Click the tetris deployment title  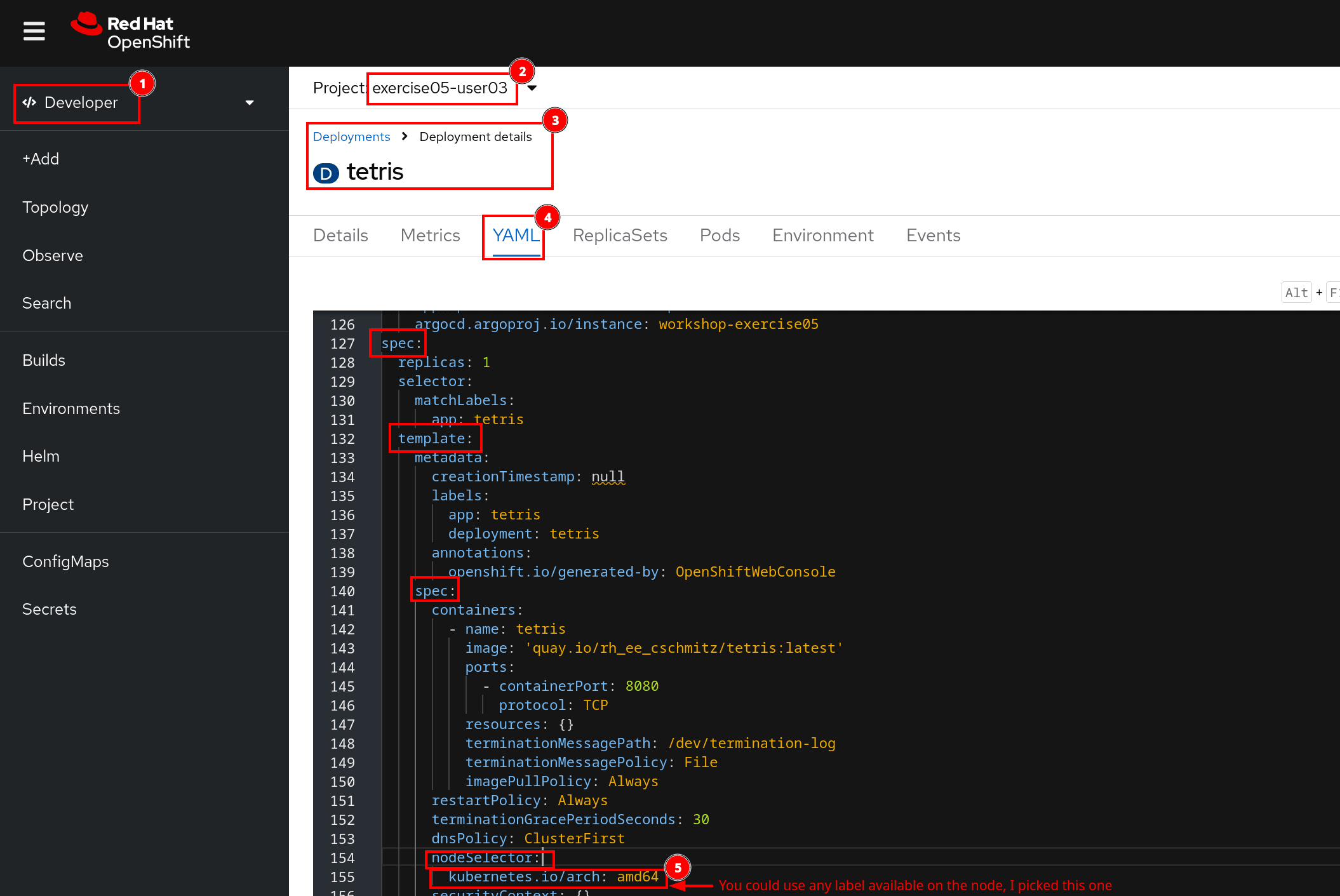pos(375,172)
